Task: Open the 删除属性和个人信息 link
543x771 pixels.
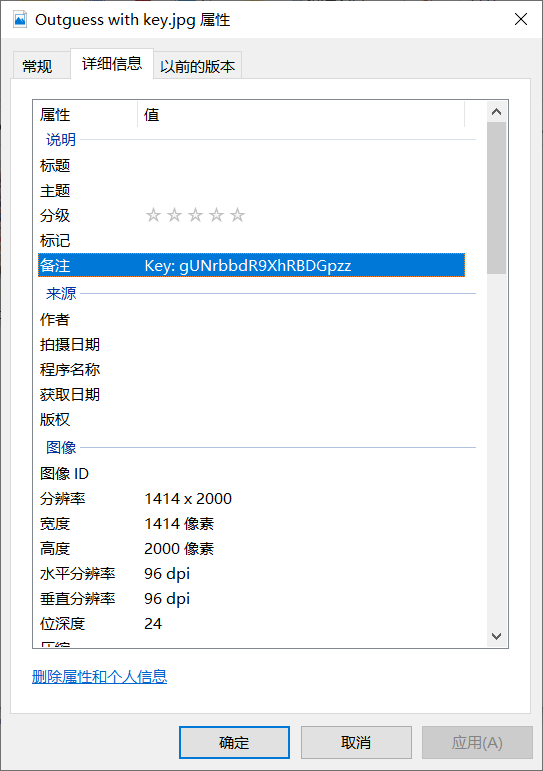Action: (x=99, y=677)
